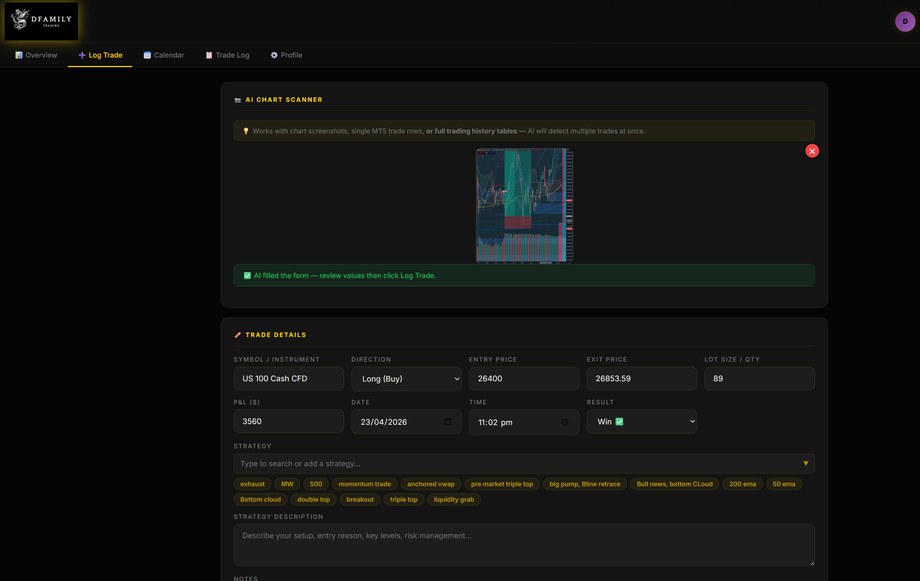This screenshot has width=920, height=581.
Task: Click the DFamily Trading logo
Action: [41, 21]
